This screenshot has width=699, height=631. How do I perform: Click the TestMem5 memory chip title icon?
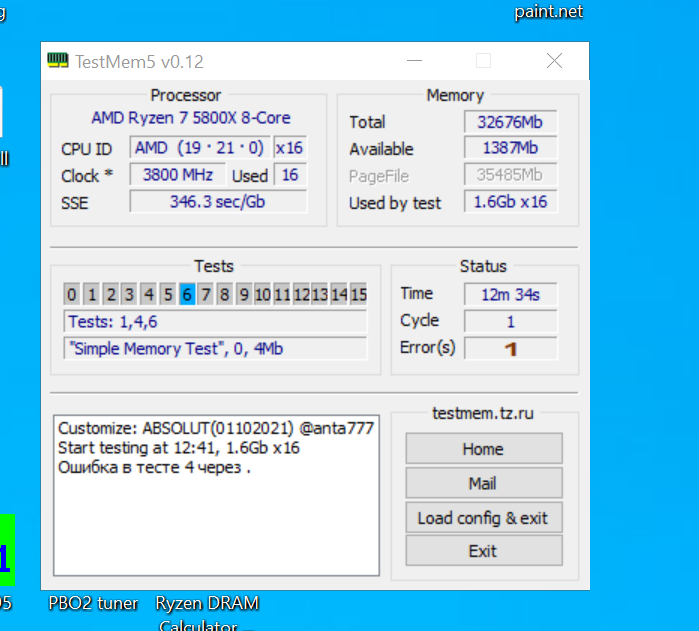tap(58, 60)
